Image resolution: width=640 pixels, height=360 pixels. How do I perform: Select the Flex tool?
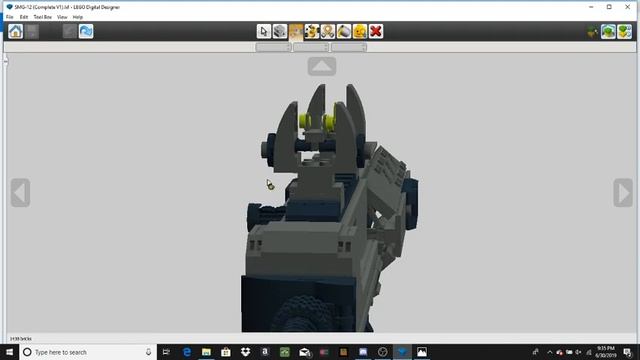(328, 31)
